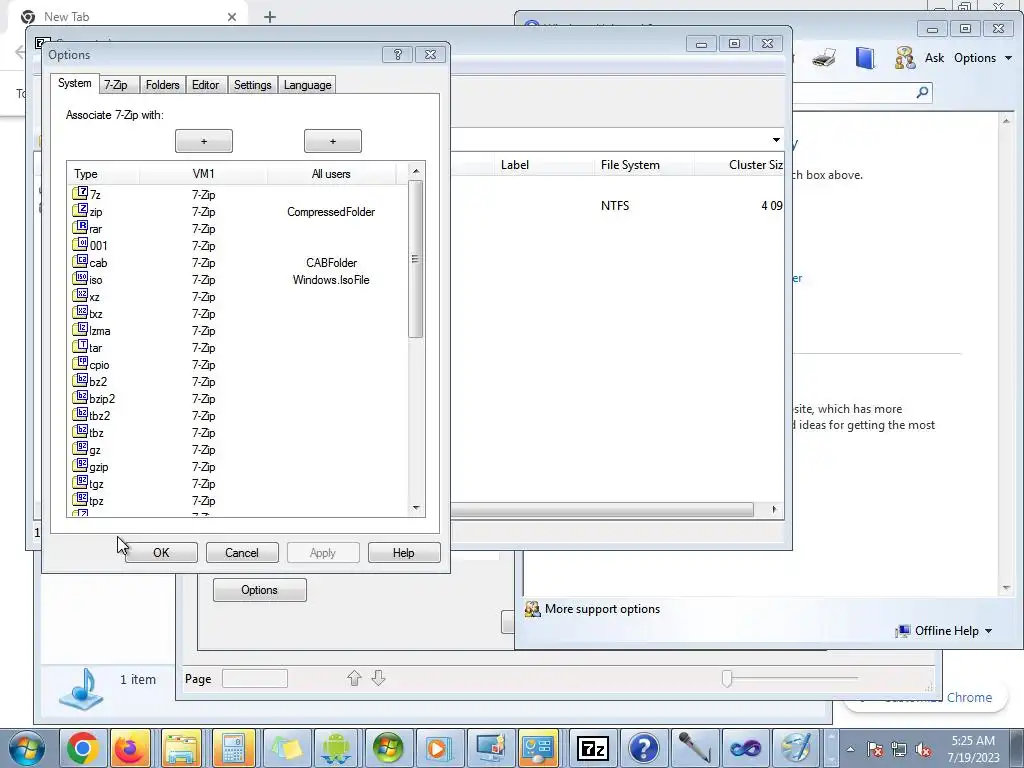Image resolution: width=1024 pixels, height=768 pixels.
Task: Launch Firefox from the taskbar
Action: pos(130,748)
